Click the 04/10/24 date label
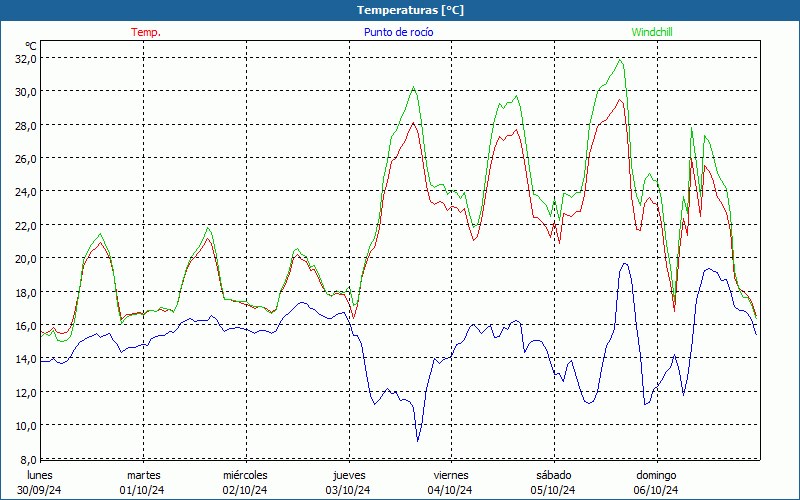This screenshot has width=800, height=500. pos(450,490)
